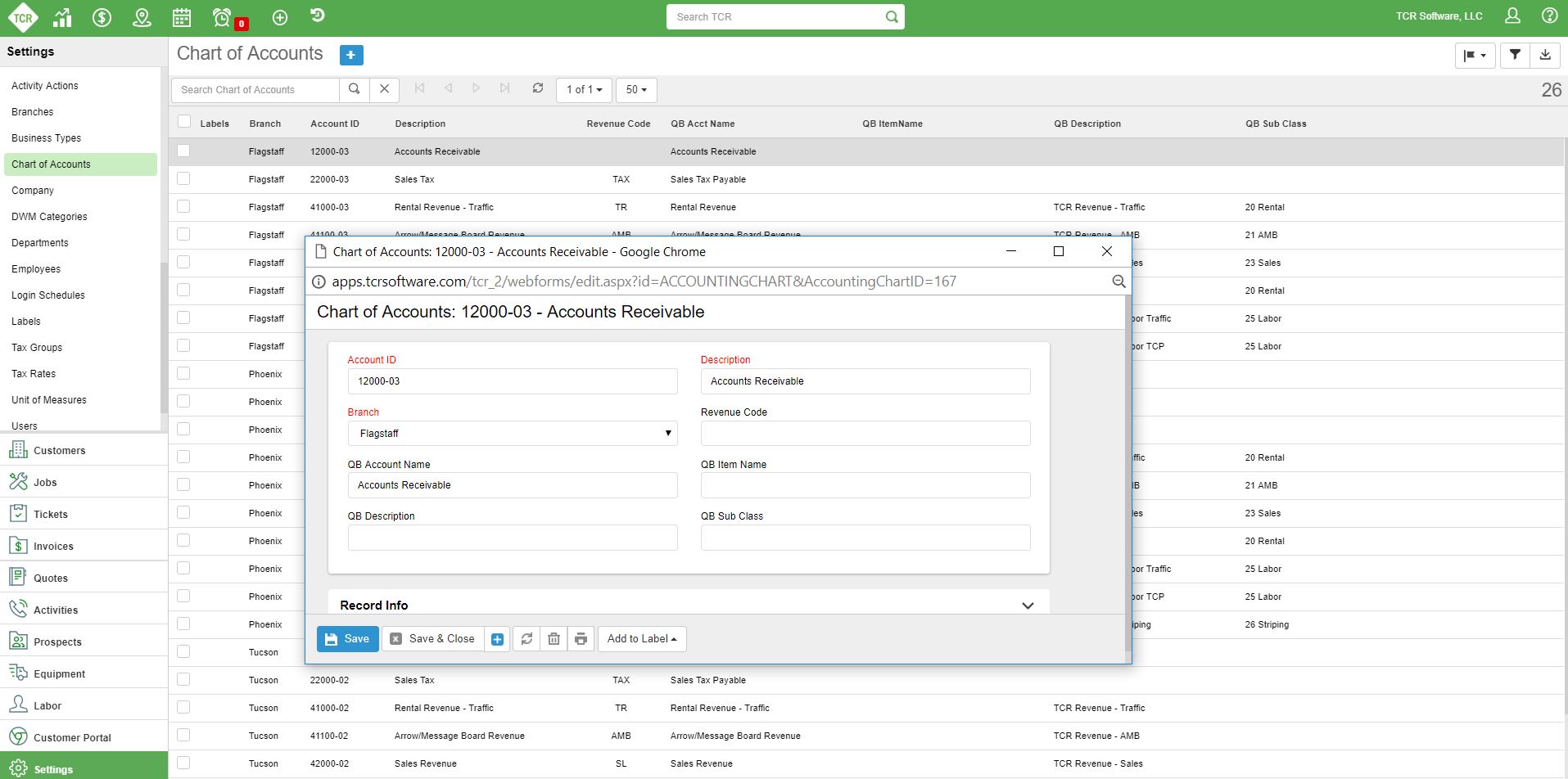The height and width of the screenshot is (779, 1568).
Task: Open the alarm reminders icon
Action: point(221,17)
